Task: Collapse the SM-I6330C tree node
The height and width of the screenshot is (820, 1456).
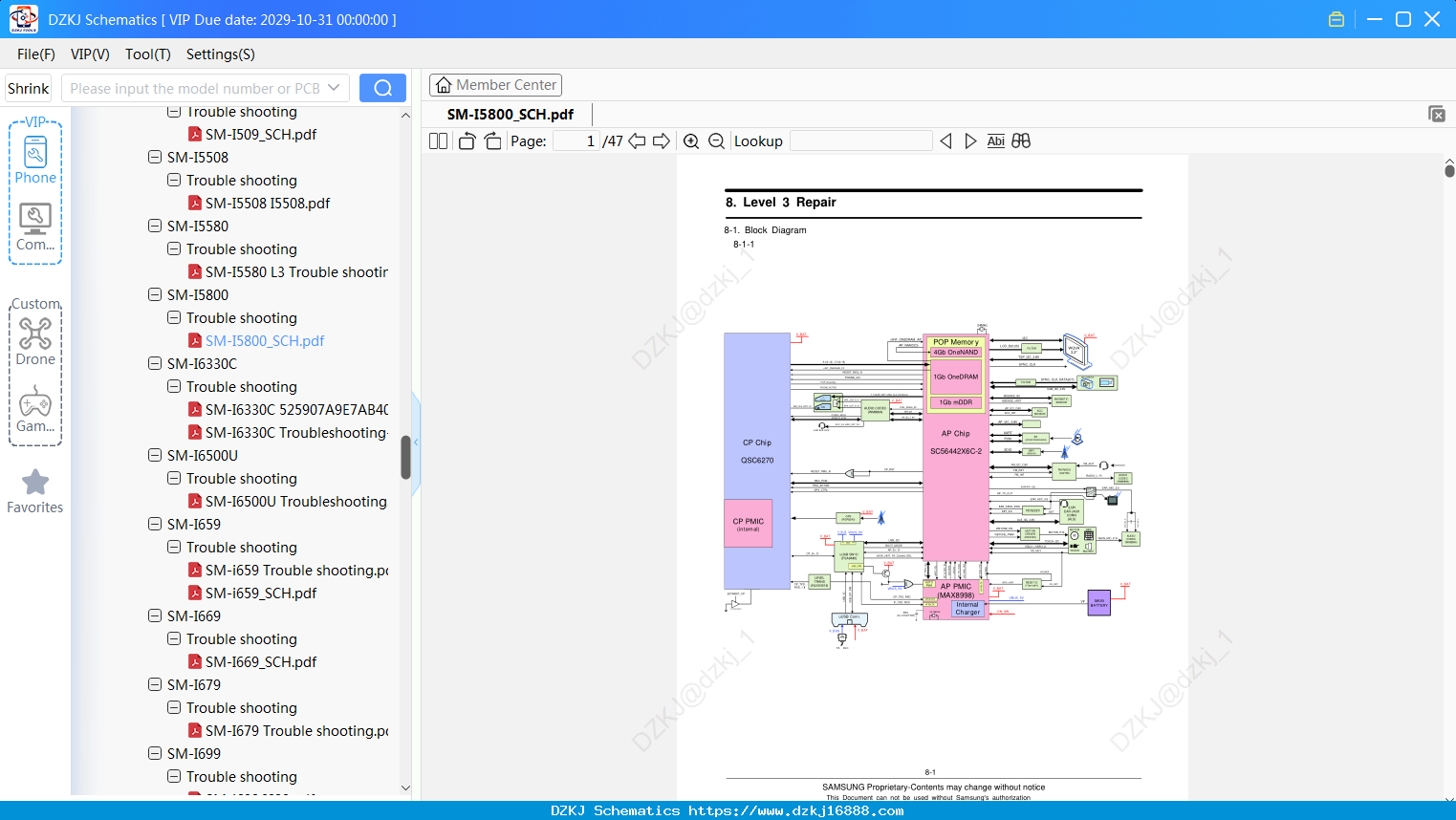Action: click(155, 363)
